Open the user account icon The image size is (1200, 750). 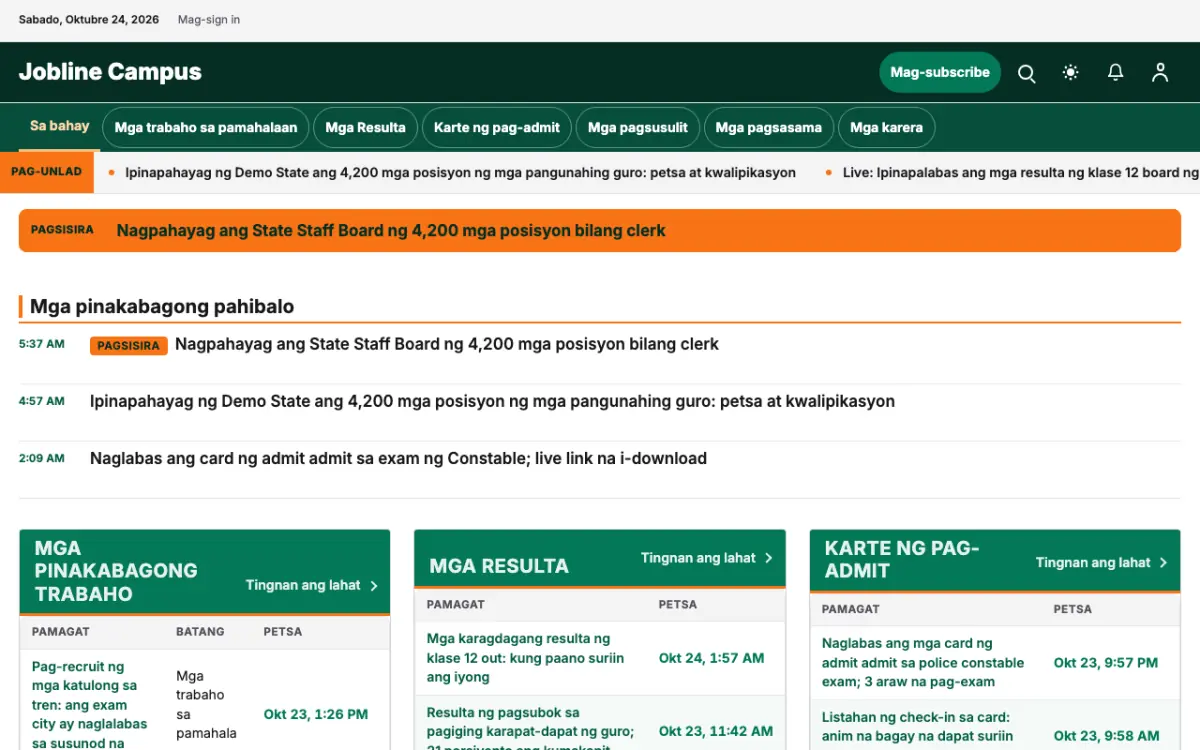1160,73
